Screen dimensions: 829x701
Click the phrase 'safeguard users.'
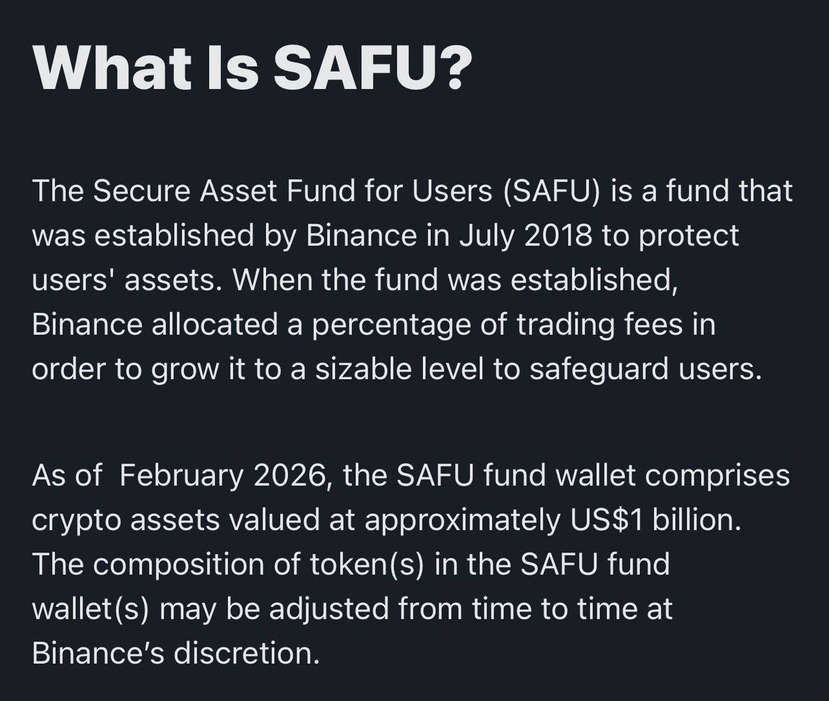646,369
